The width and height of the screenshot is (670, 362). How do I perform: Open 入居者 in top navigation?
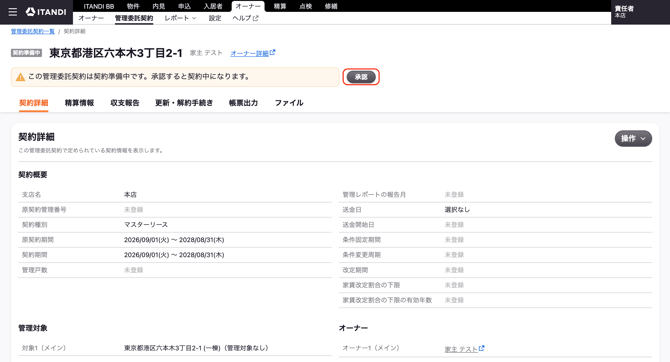213,6
